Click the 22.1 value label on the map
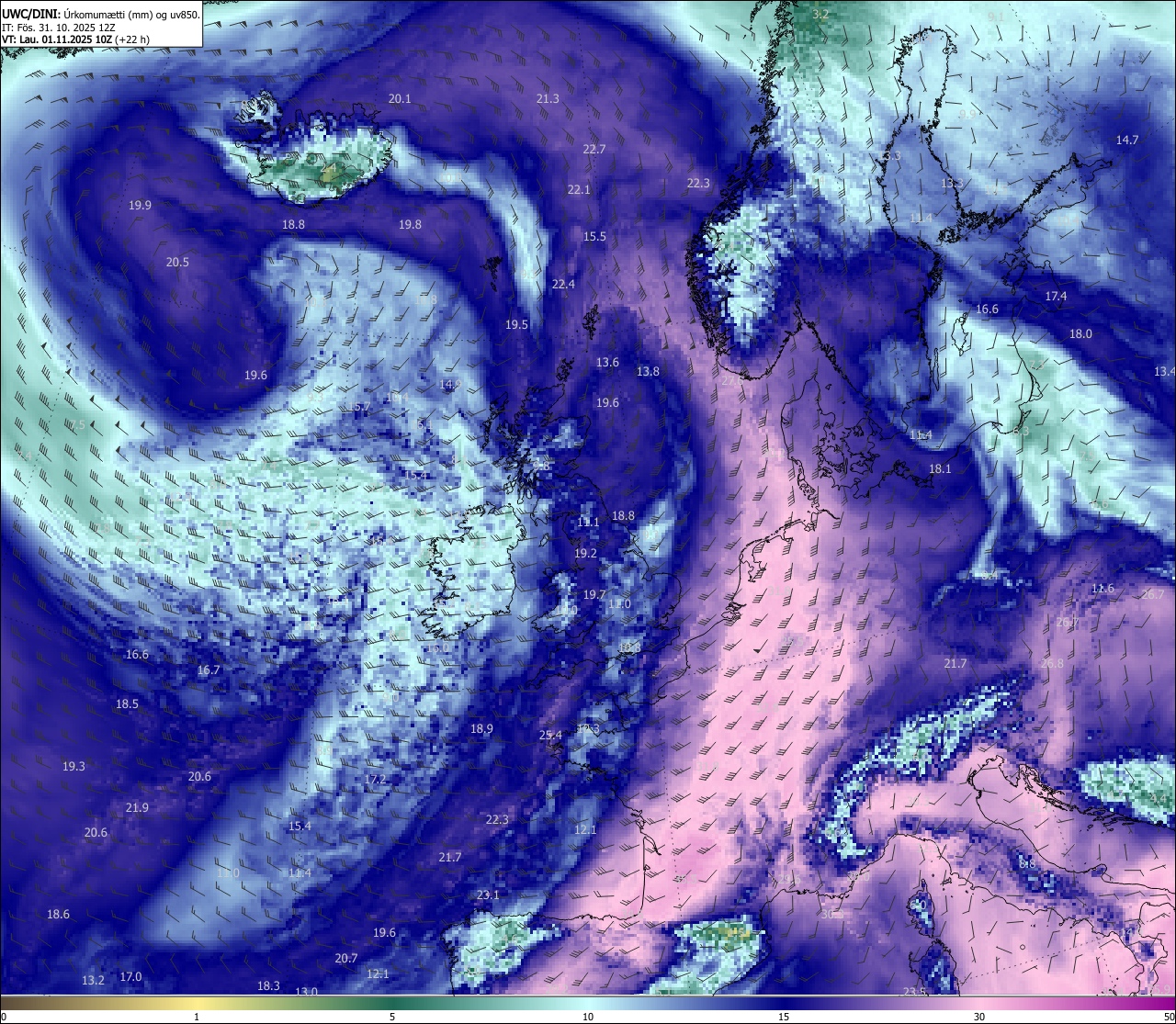 pyautogui.click(x=579, y=189)
